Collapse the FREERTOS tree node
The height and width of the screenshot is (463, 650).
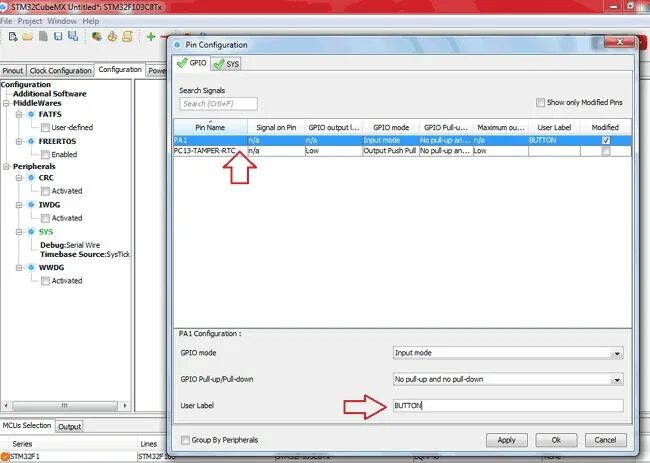[19, 141]
